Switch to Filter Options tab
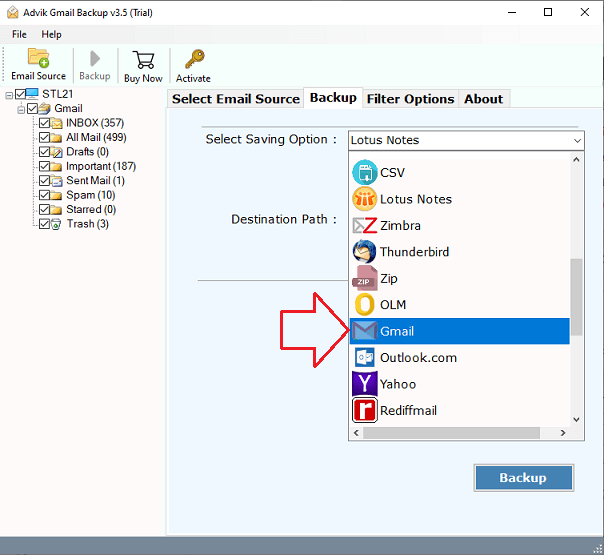This screenshot has height=555, width=604. click(410, 99)
